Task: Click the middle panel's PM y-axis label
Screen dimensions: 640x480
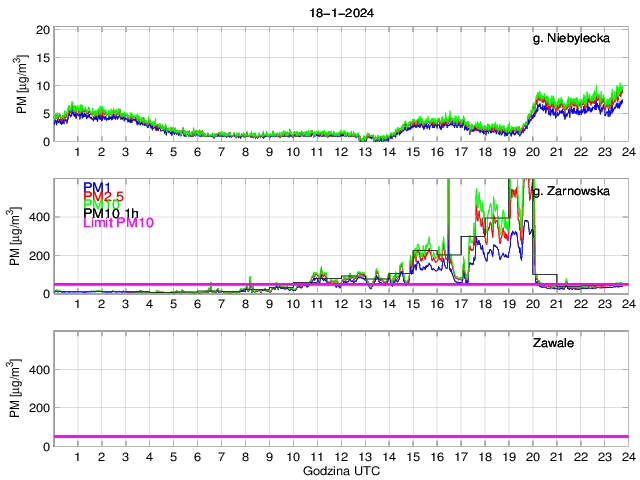Action: (12, 237)
